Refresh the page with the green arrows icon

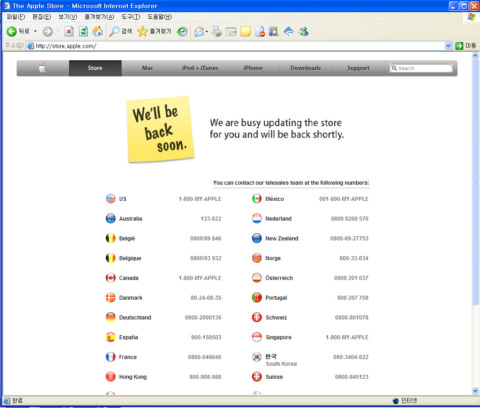[x=83, y=31]
